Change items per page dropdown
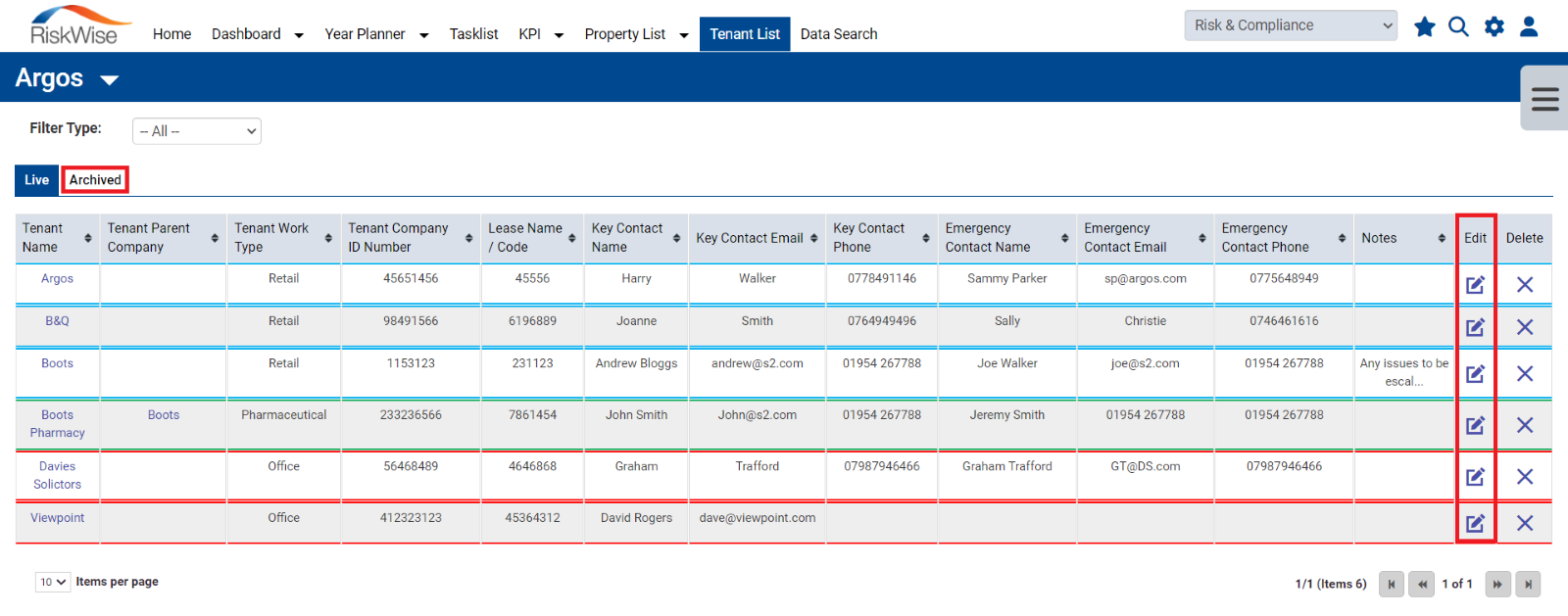Viewport: 1568px width, 616px height. click(53, 582)
